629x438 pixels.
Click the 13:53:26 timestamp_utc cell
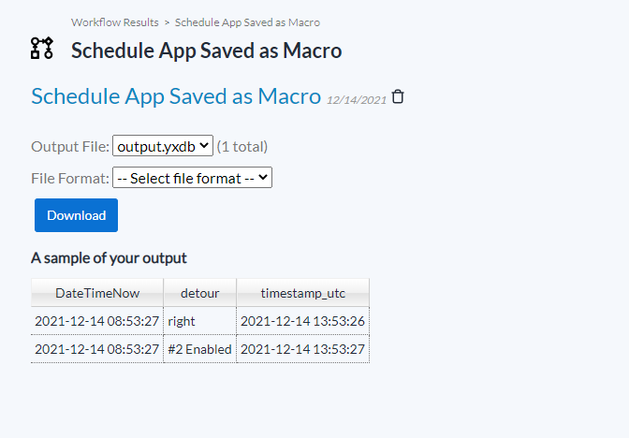click(302, 321)
